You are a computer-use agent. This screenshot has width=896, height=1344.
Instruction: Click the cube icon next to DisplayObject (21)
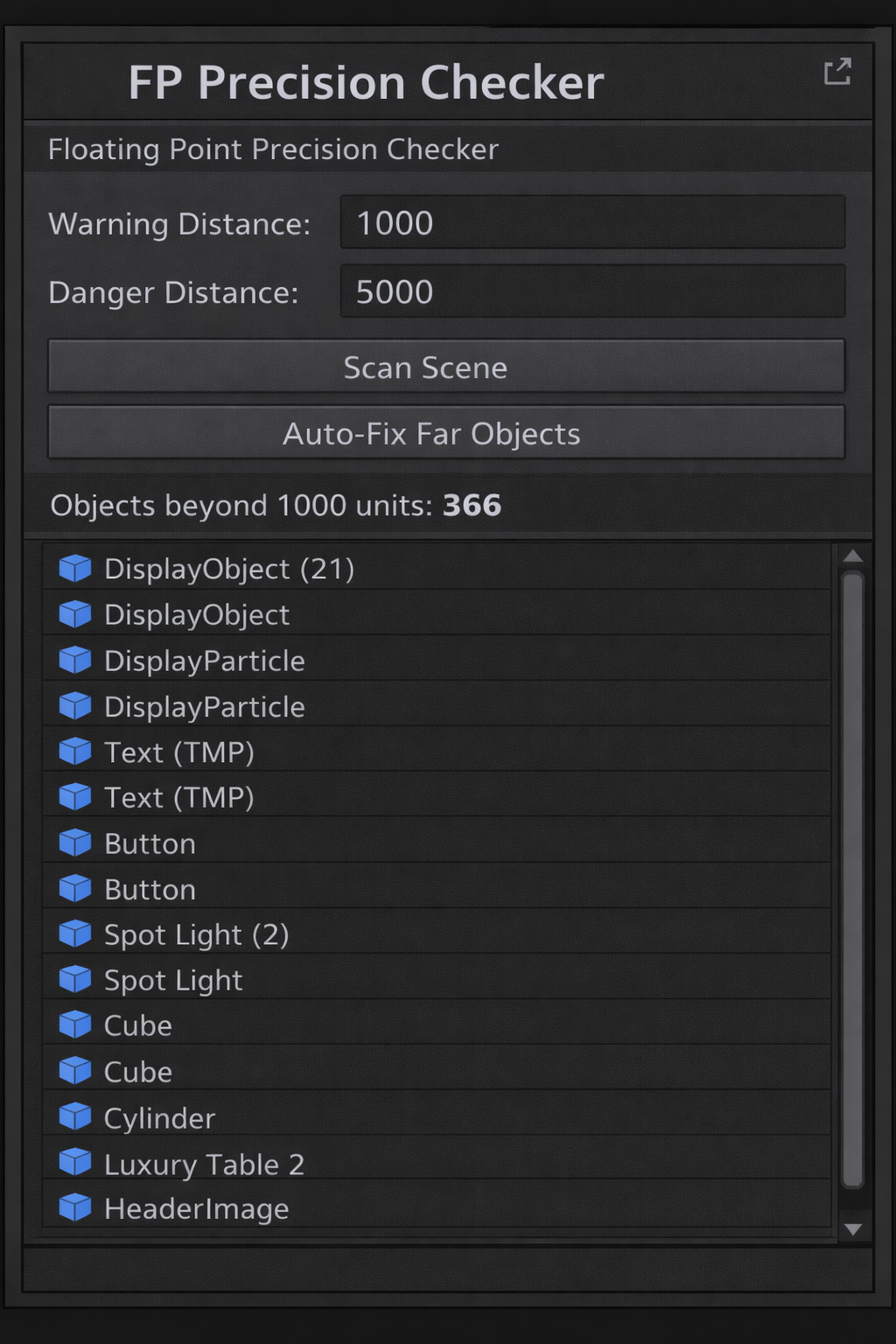[x=75, y=568]
